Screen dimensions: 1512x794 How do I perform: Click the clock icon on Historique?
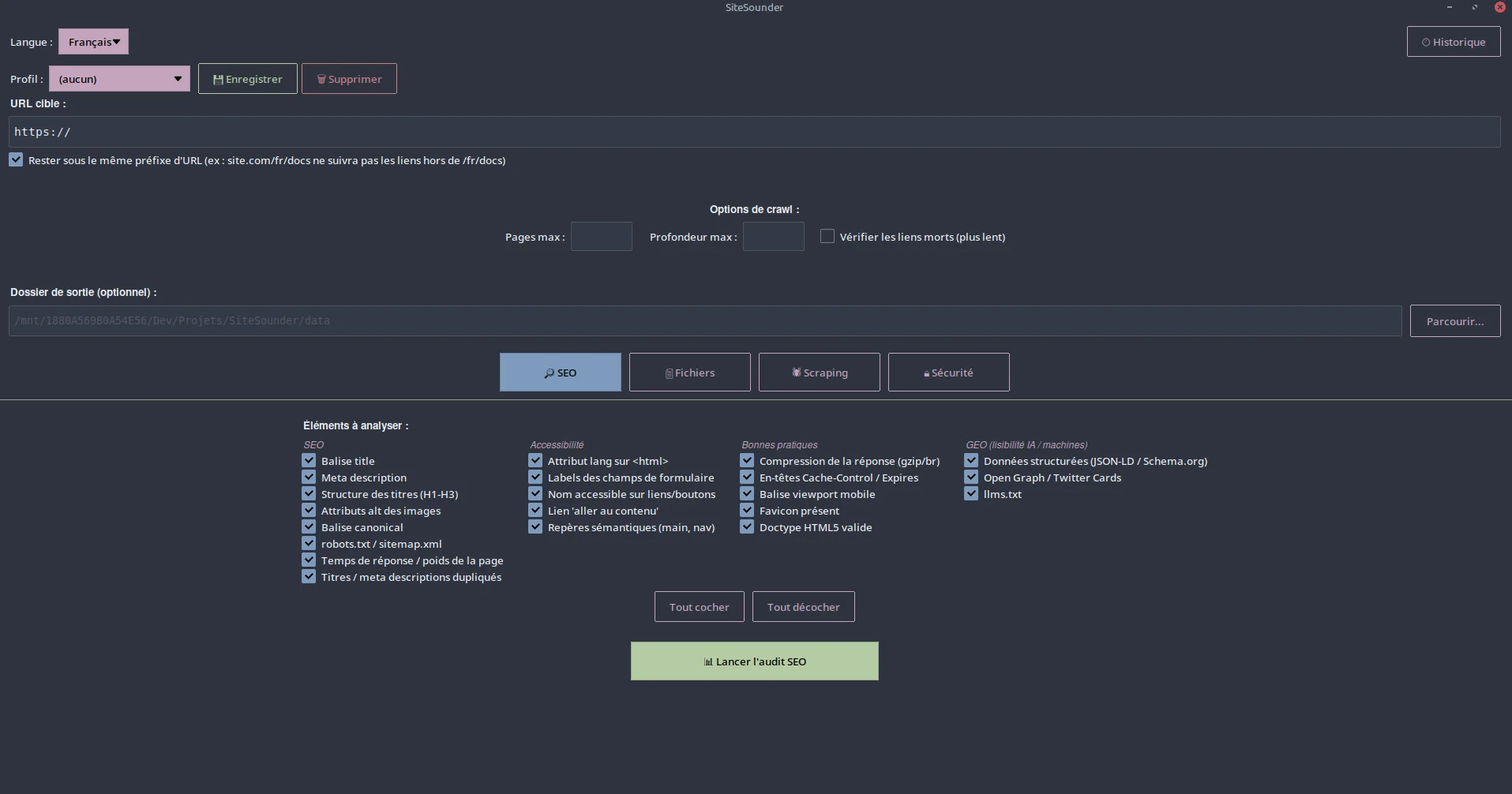pyautogui.click(x=1426, y=43)
